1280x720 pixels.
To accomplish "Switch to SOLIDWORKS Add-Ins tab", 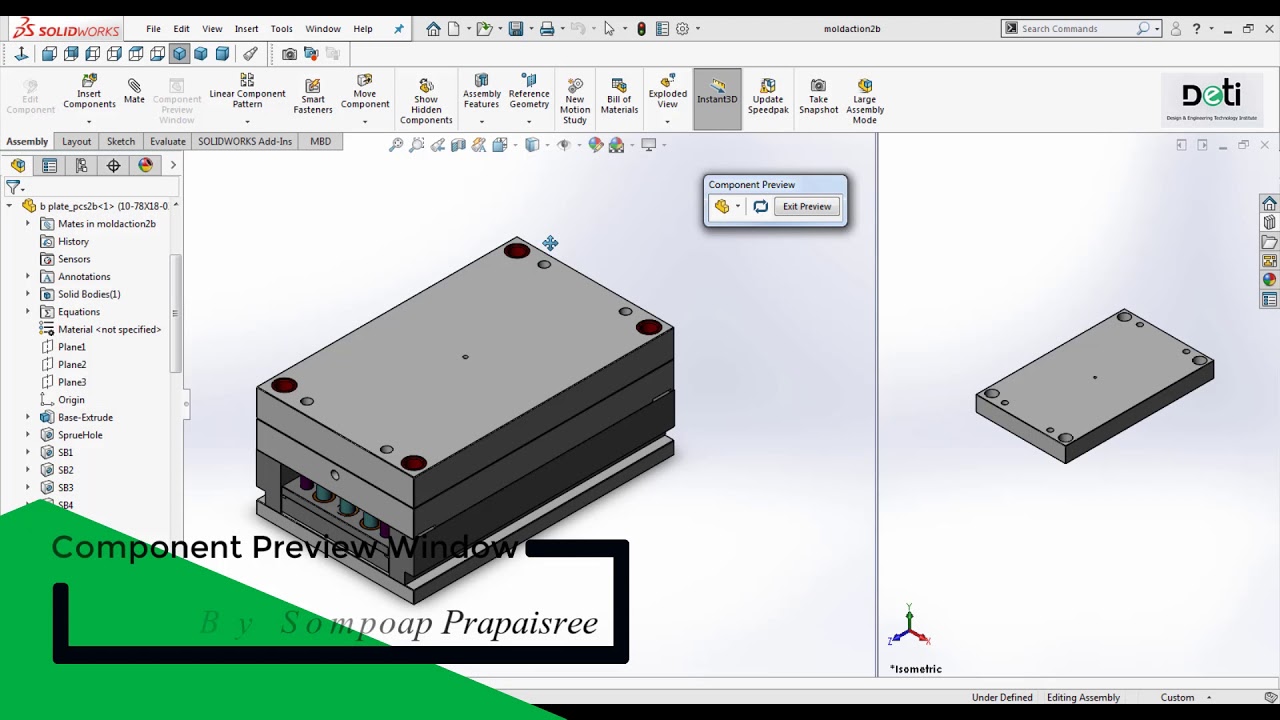I will 245,142.
